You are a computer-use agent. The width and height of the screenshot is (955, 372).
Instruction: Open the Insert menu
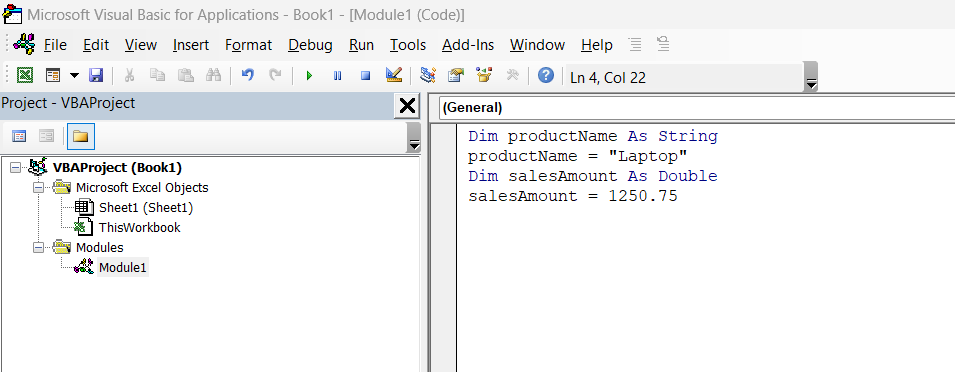click(191, 45)
